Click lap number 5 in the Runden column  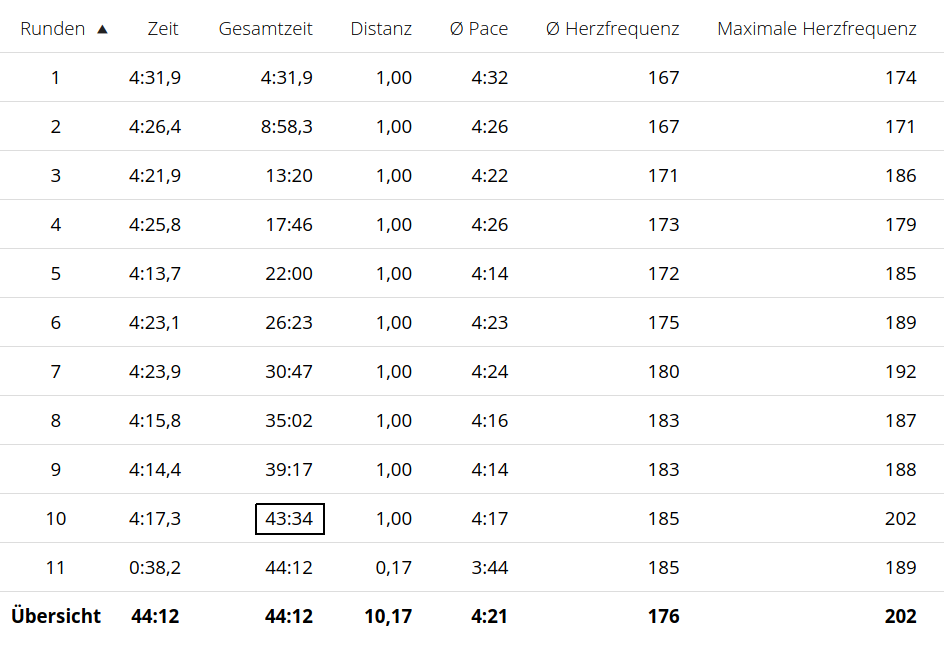click(x=56, y=274)
